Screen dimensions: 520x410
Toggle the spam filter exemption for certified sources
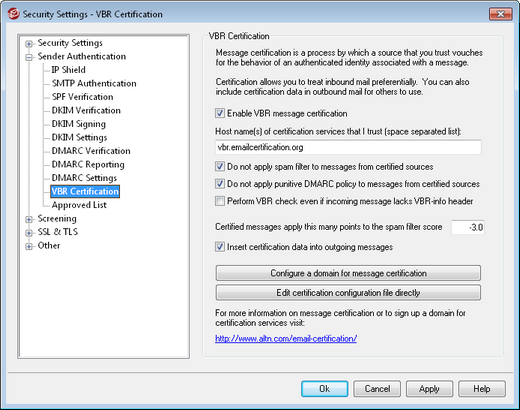pos(220,166)
